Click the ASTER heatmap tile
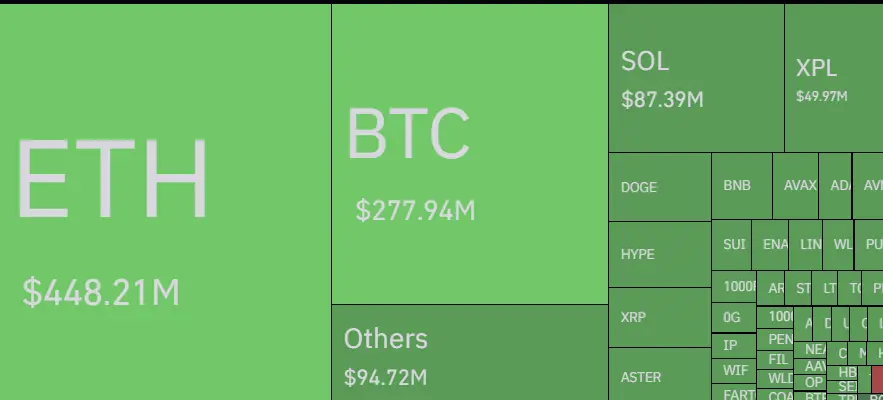Screen dimensions: 883x400 [659, 374]
